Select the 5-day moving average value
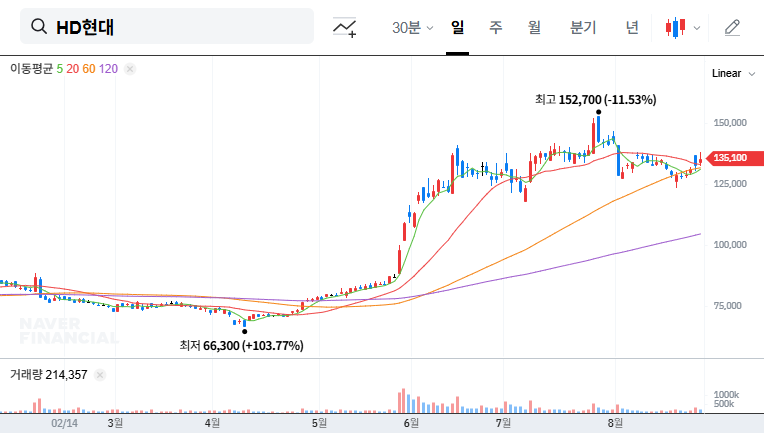 (59, 69)
